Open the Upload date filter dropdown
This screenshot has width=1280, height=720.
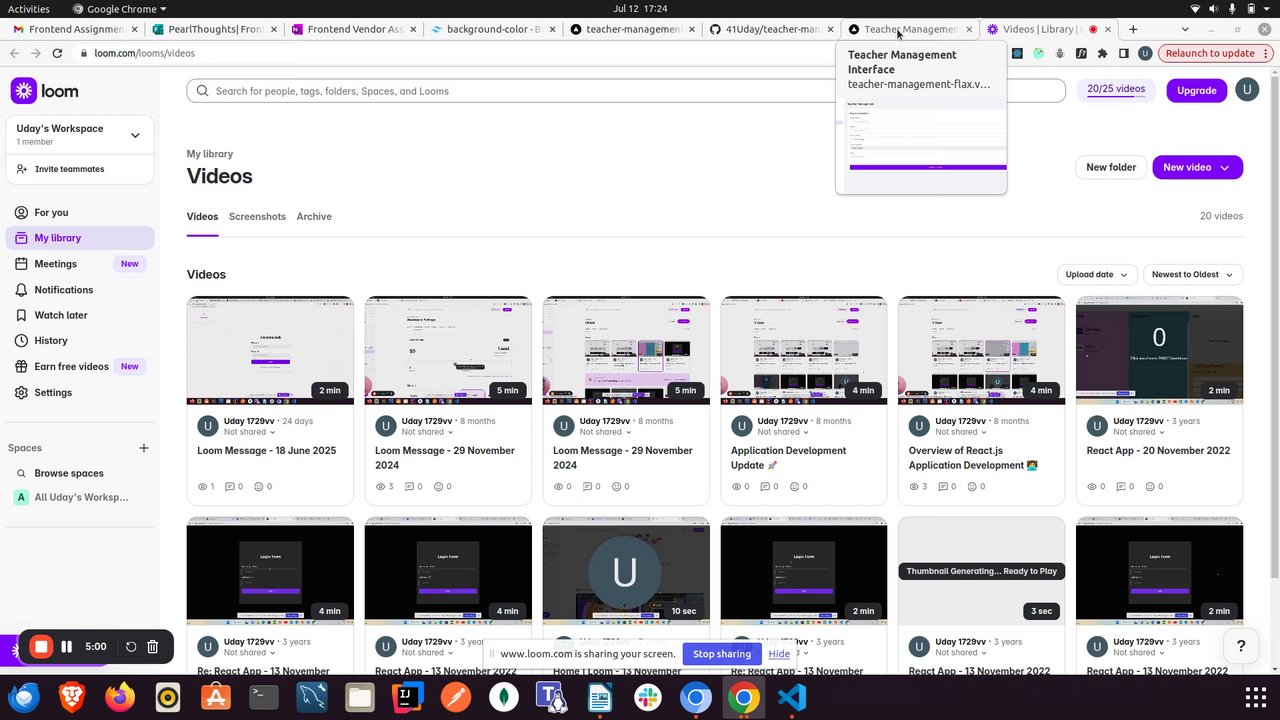[x=1097, y=274]
